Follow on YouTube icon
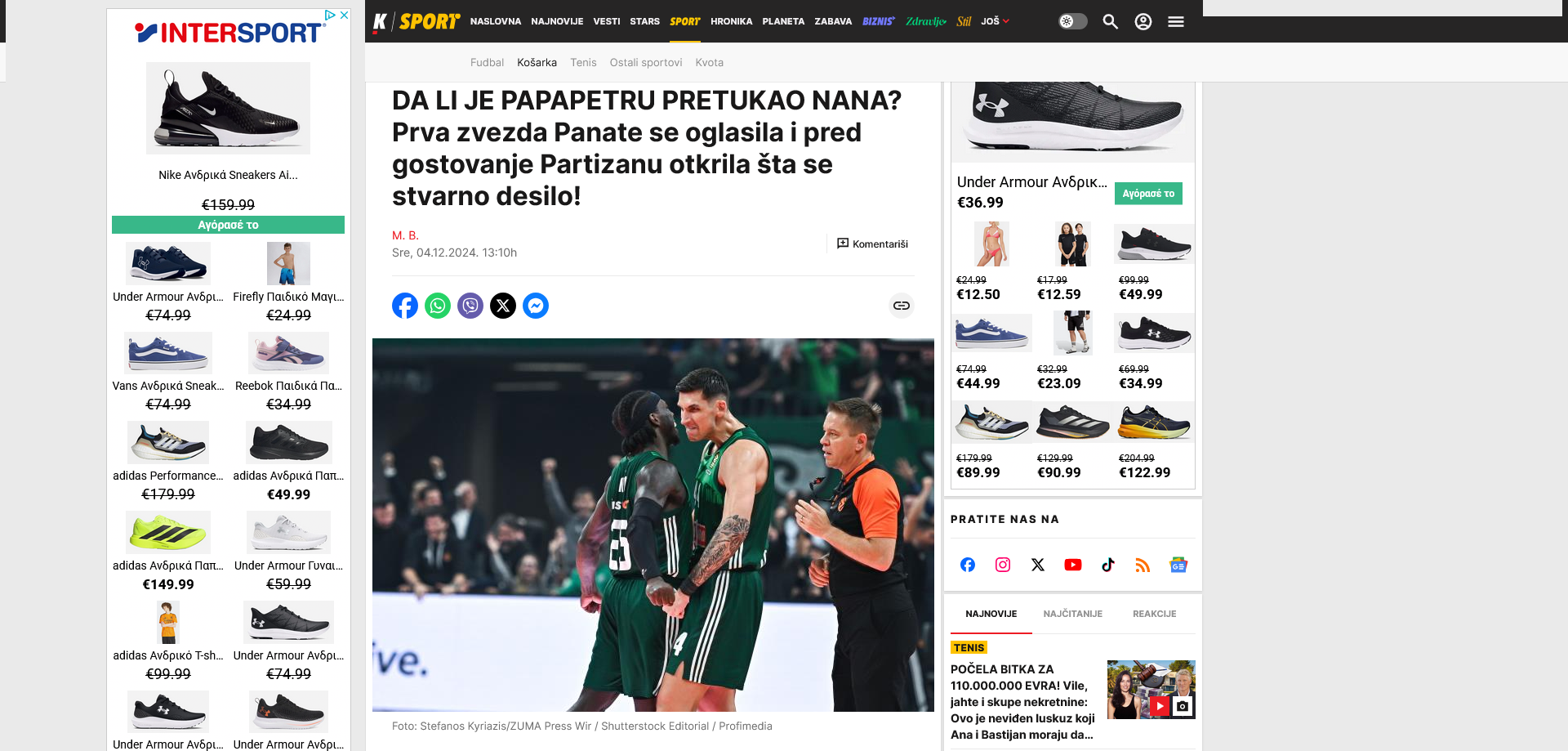Screen dimensions: 1568x751 [x=1073, y=565]
